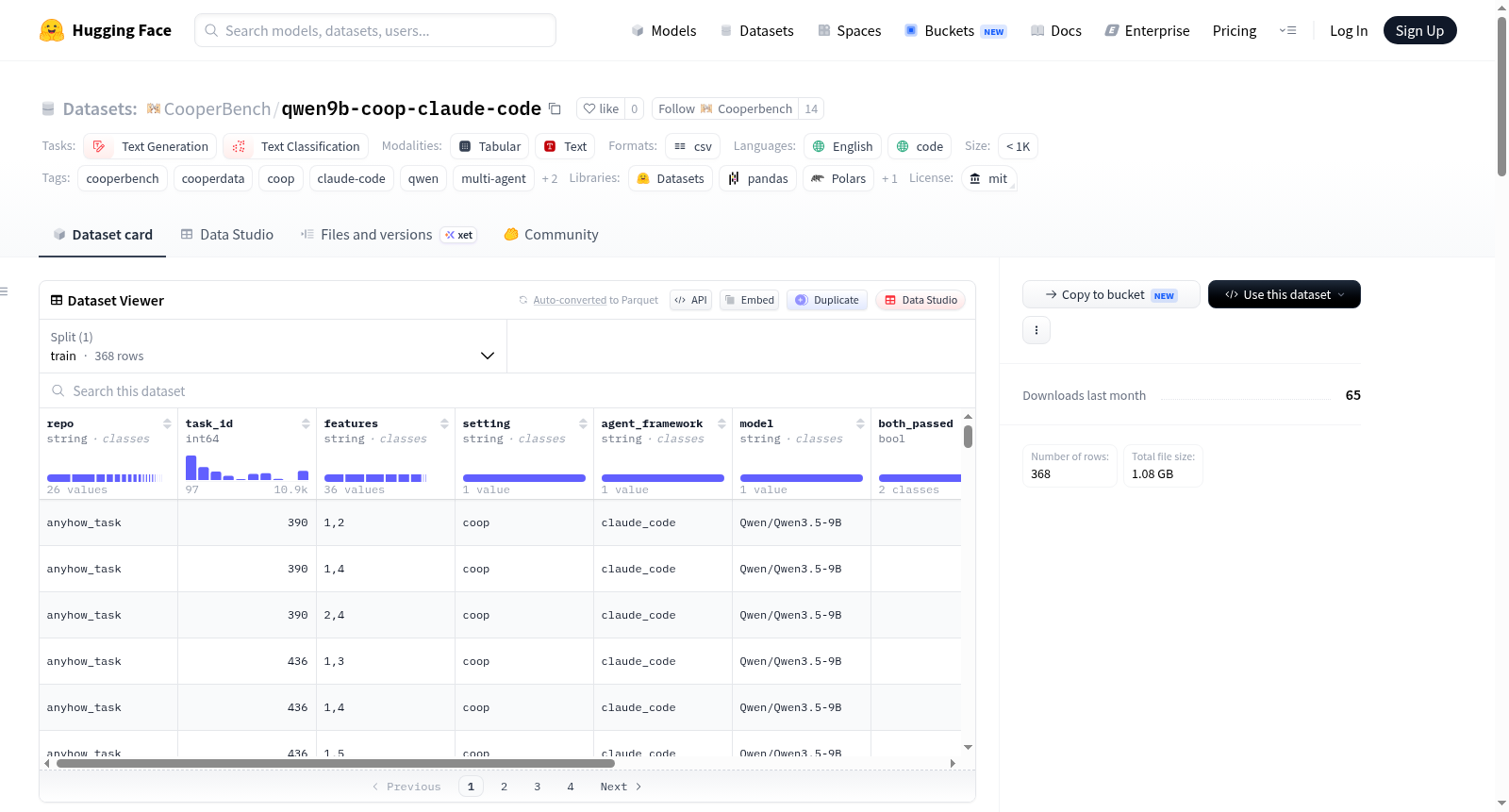Viewport: 1509px width, 812px height.
Task: Sort the model column
Action: [860, 423]
